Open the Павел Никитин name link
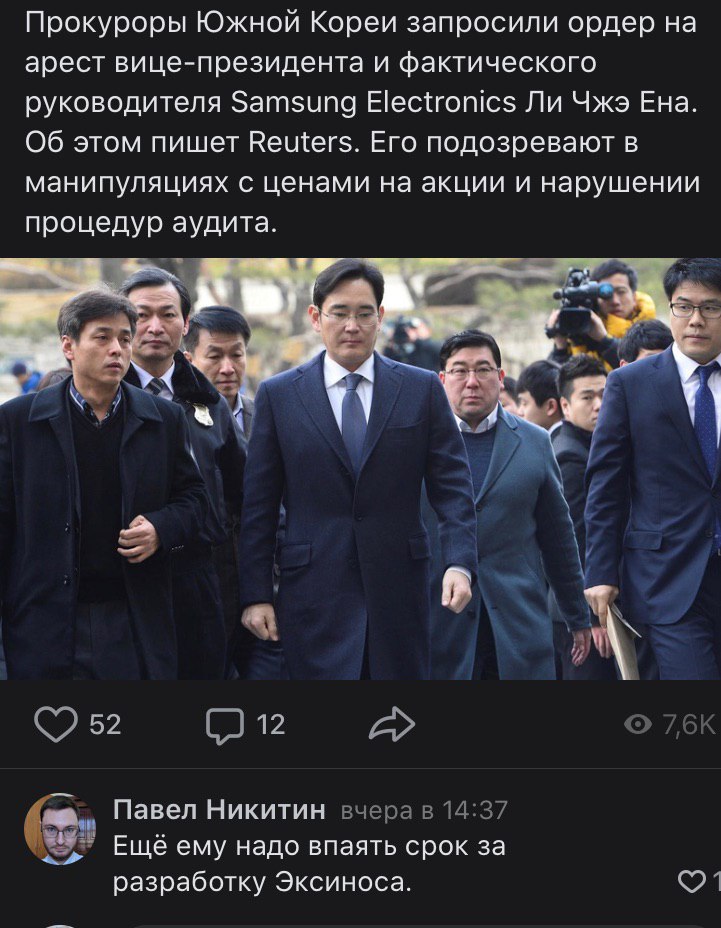The width and height of the screenshot is (721, 928). 219,809
